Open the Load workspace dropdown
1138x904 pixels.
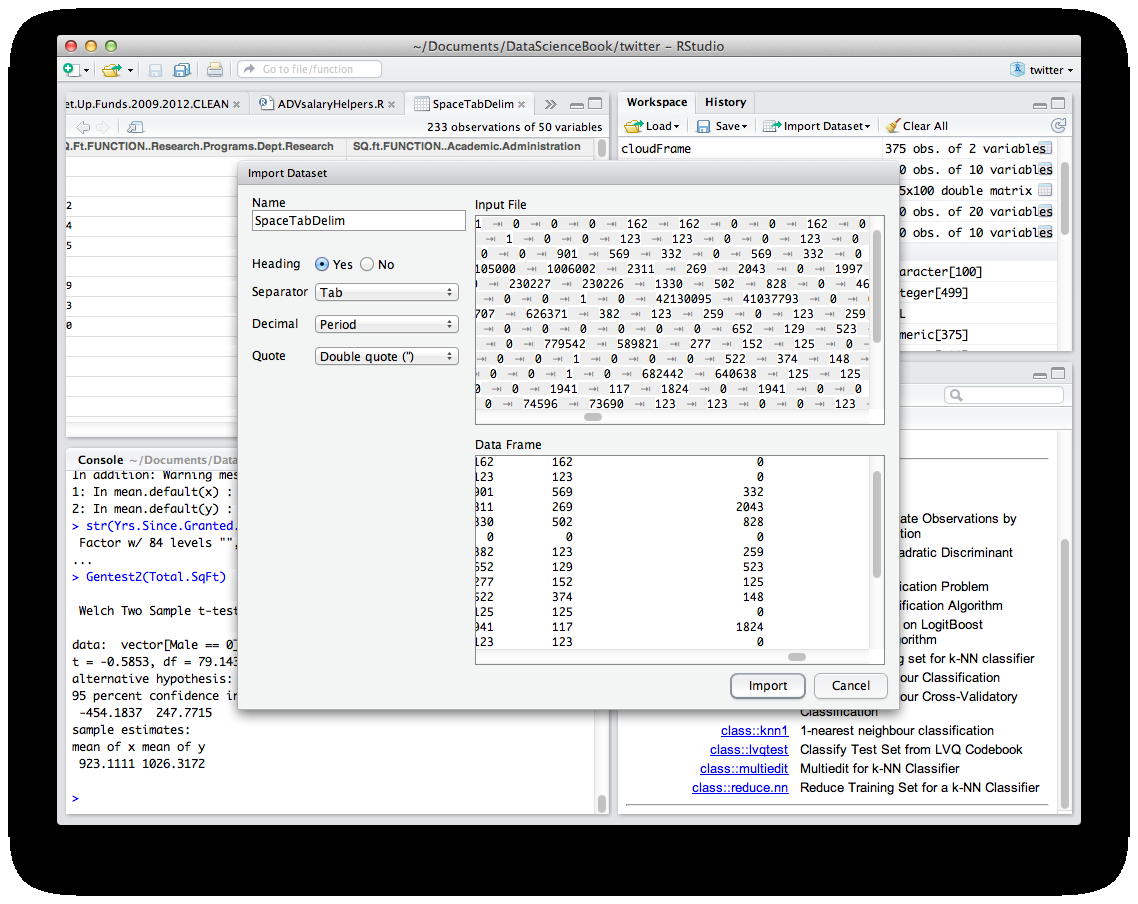652,126
